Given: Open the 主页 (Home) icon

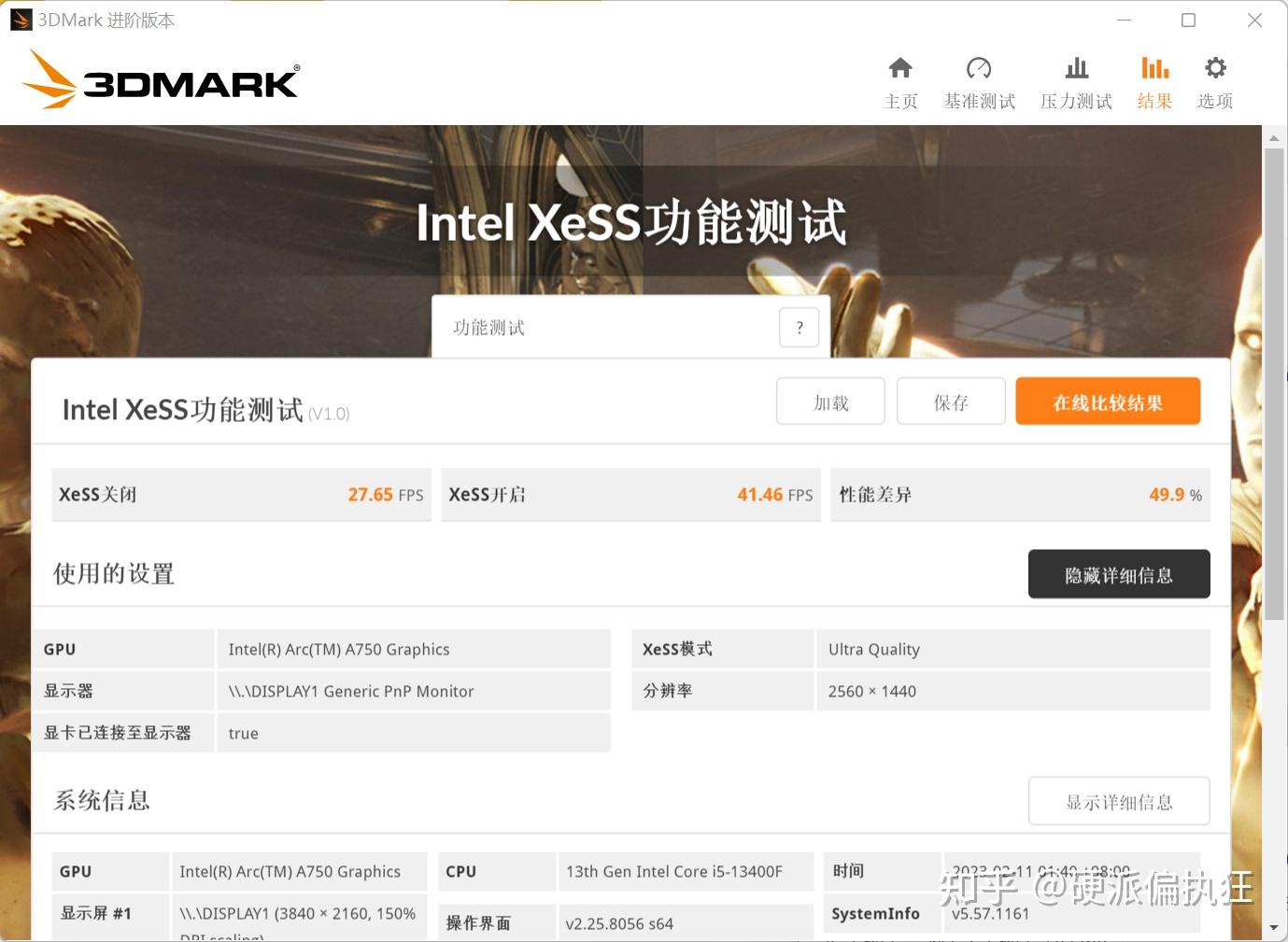Looking at the screenshot, I should point(899,79).
